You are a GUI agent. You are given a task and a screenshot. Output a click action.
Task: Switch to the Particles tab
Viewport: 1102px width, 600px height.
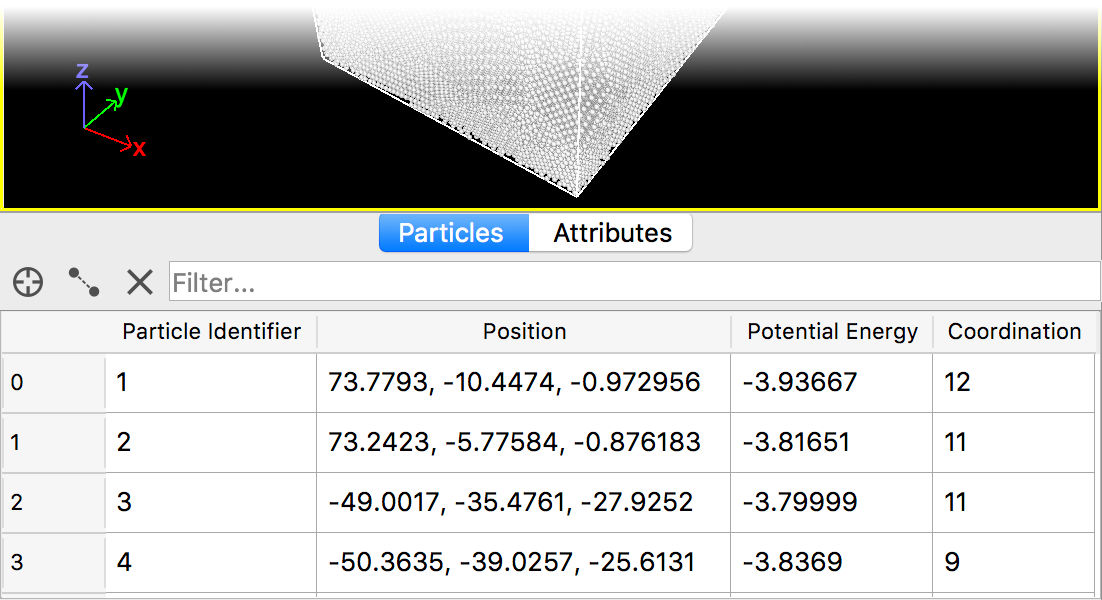tap(452, 233)
